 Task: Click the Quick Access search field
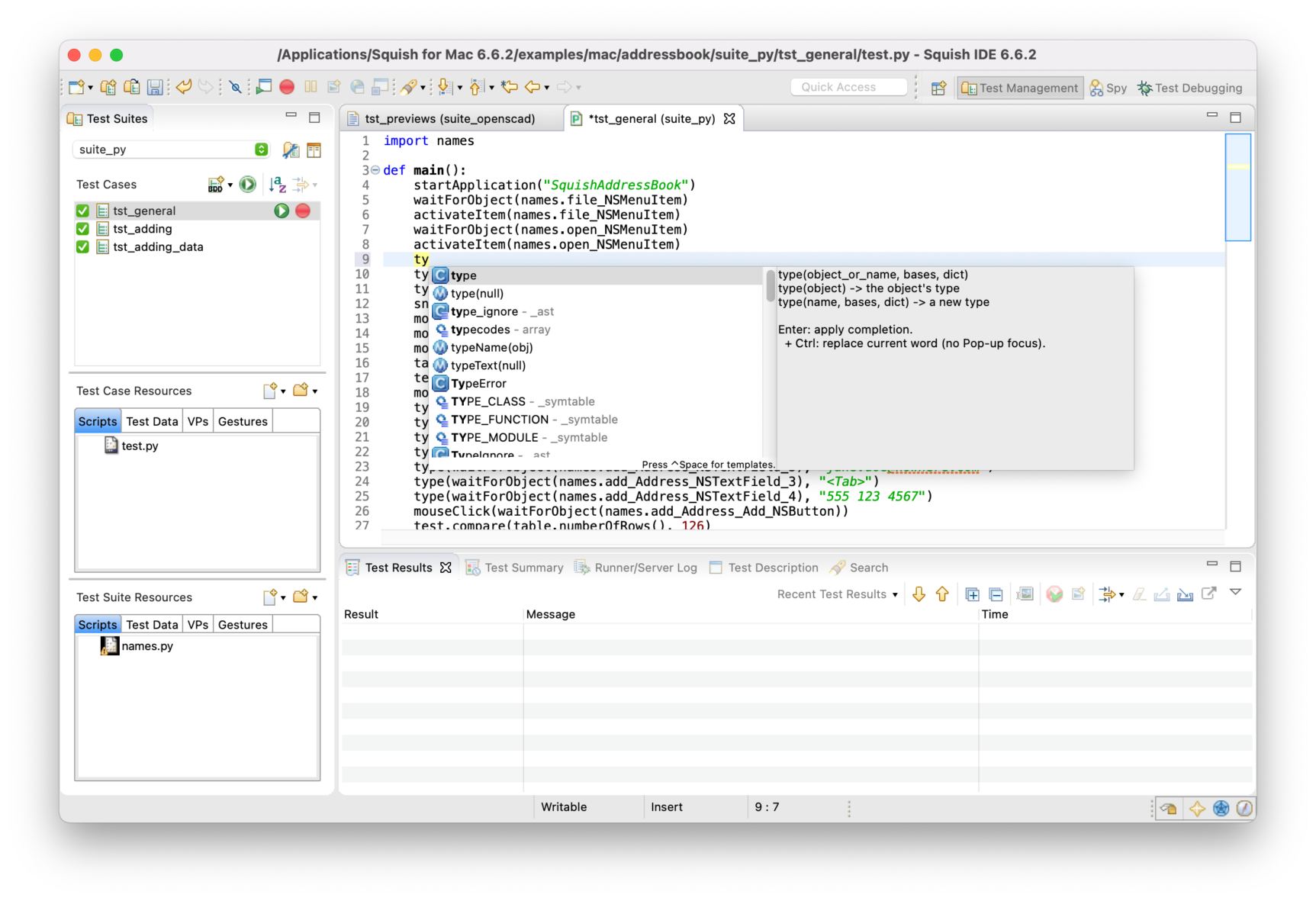pos(848,87)
